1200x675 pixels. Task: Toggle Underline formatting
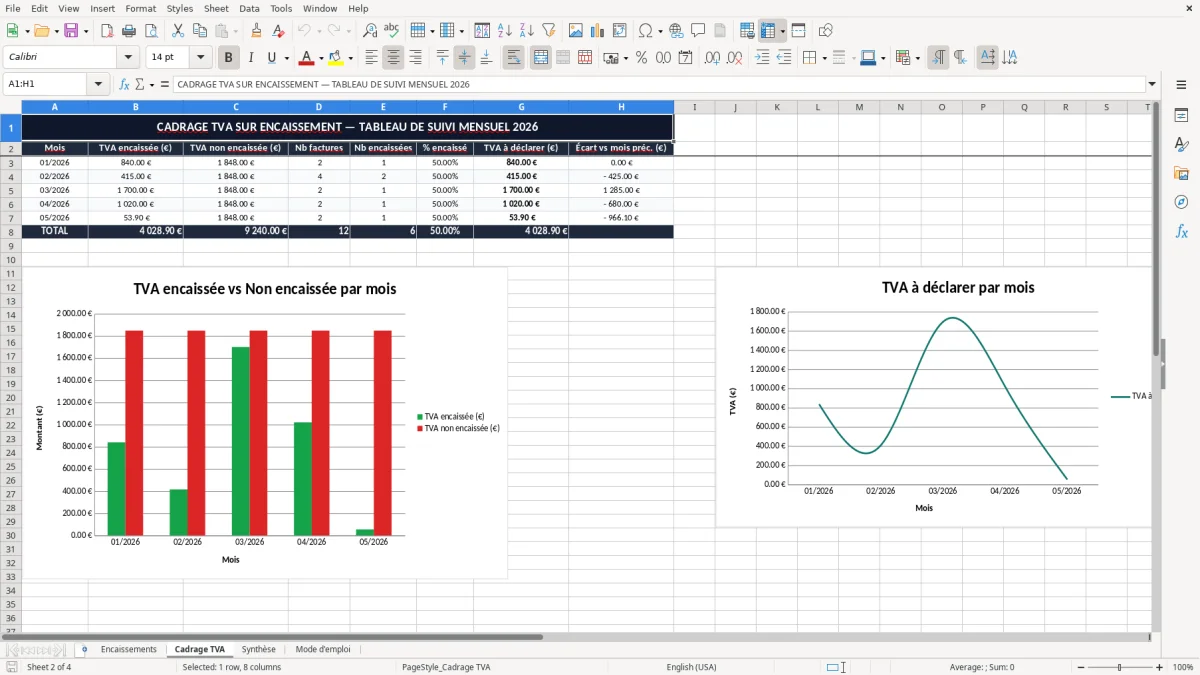(272, 58)
